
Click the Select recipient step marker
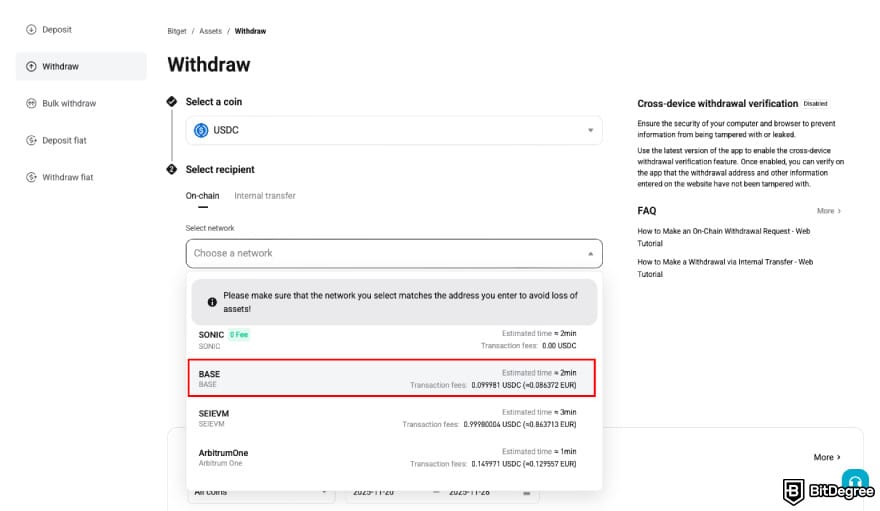(172, 169)
